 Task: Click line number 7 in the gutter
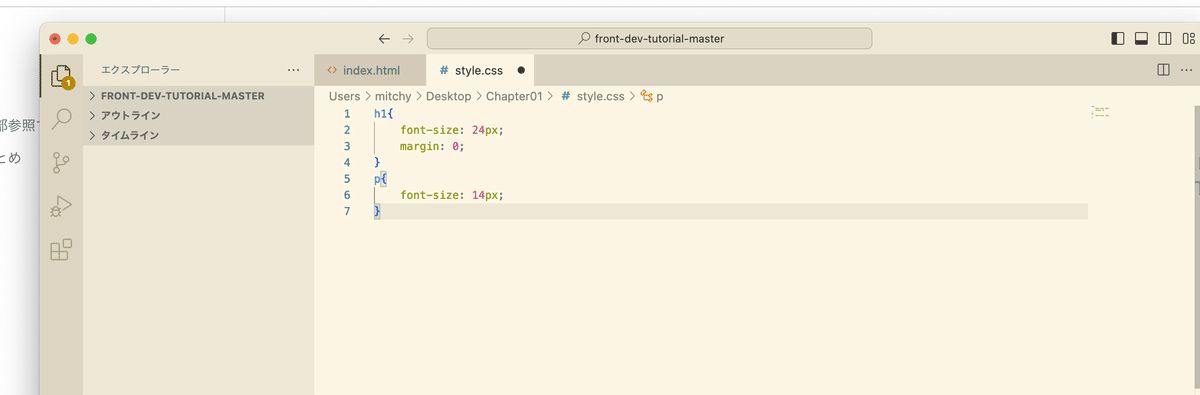(x=346, y=211)
